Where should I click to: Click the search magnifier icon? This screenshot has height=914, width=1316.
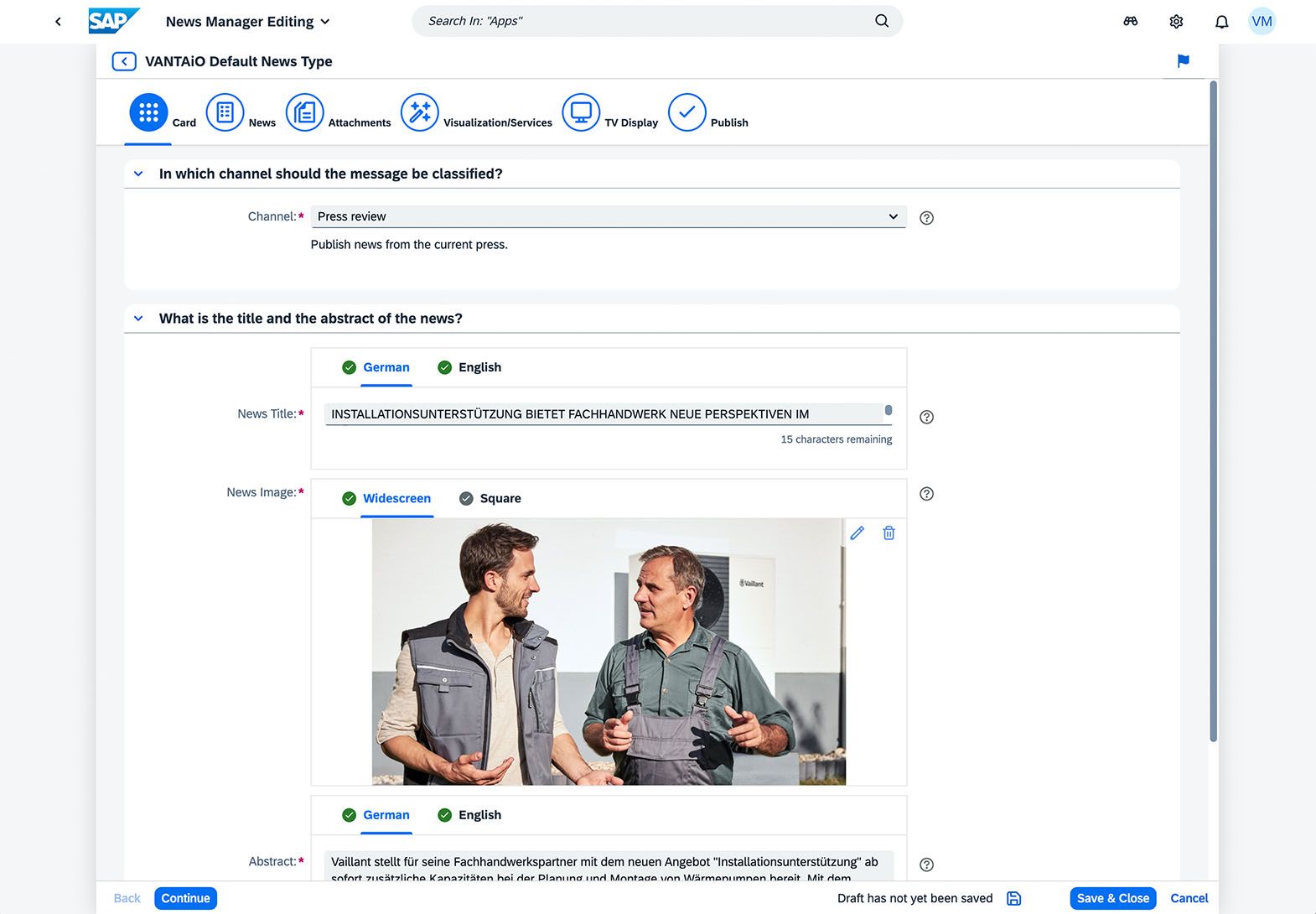882,21
